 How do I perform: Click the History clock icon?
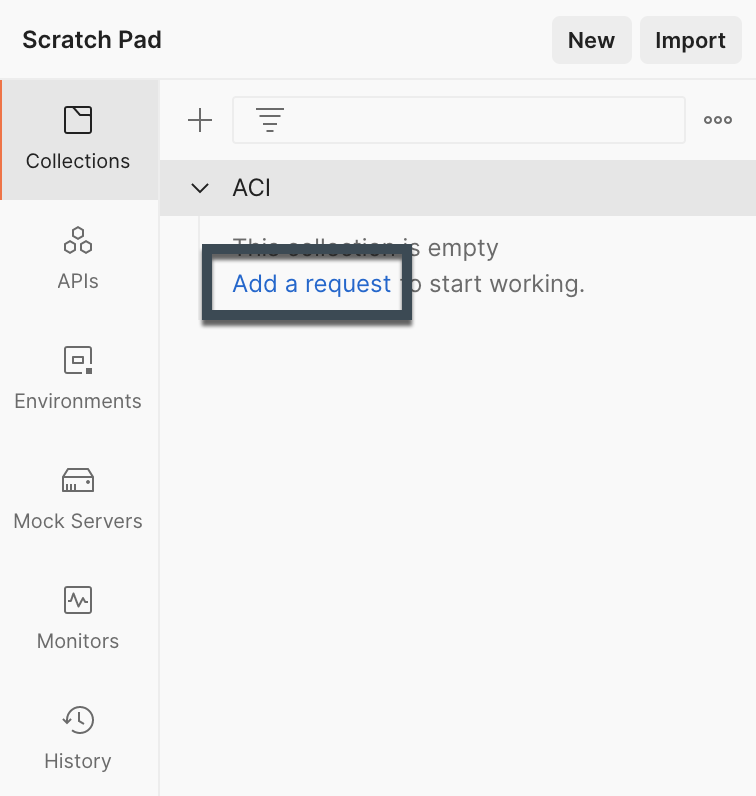click(x=78, y=720)
